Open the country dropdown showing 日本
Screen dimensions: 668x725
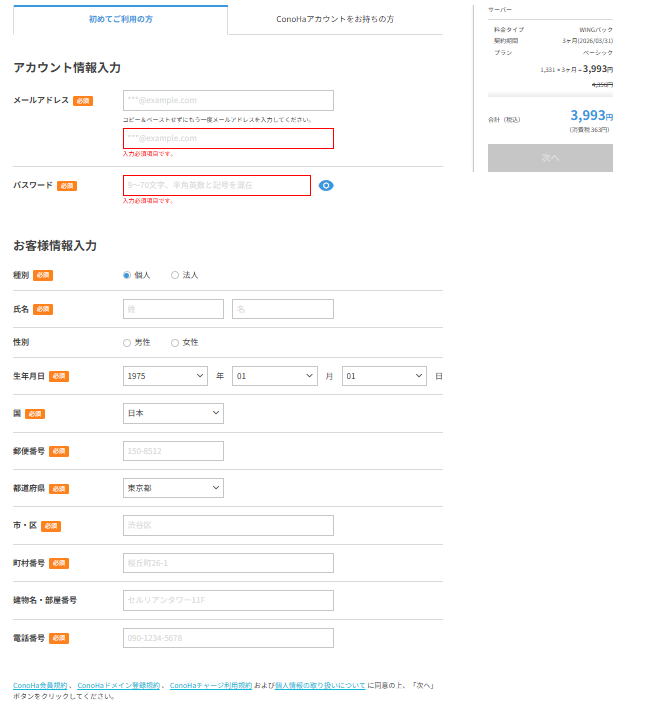(x=173, y=413)
